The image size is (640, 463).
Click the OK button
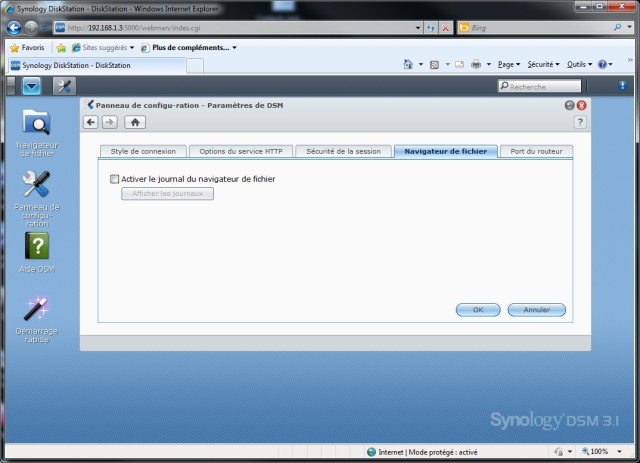click(478, 310)
